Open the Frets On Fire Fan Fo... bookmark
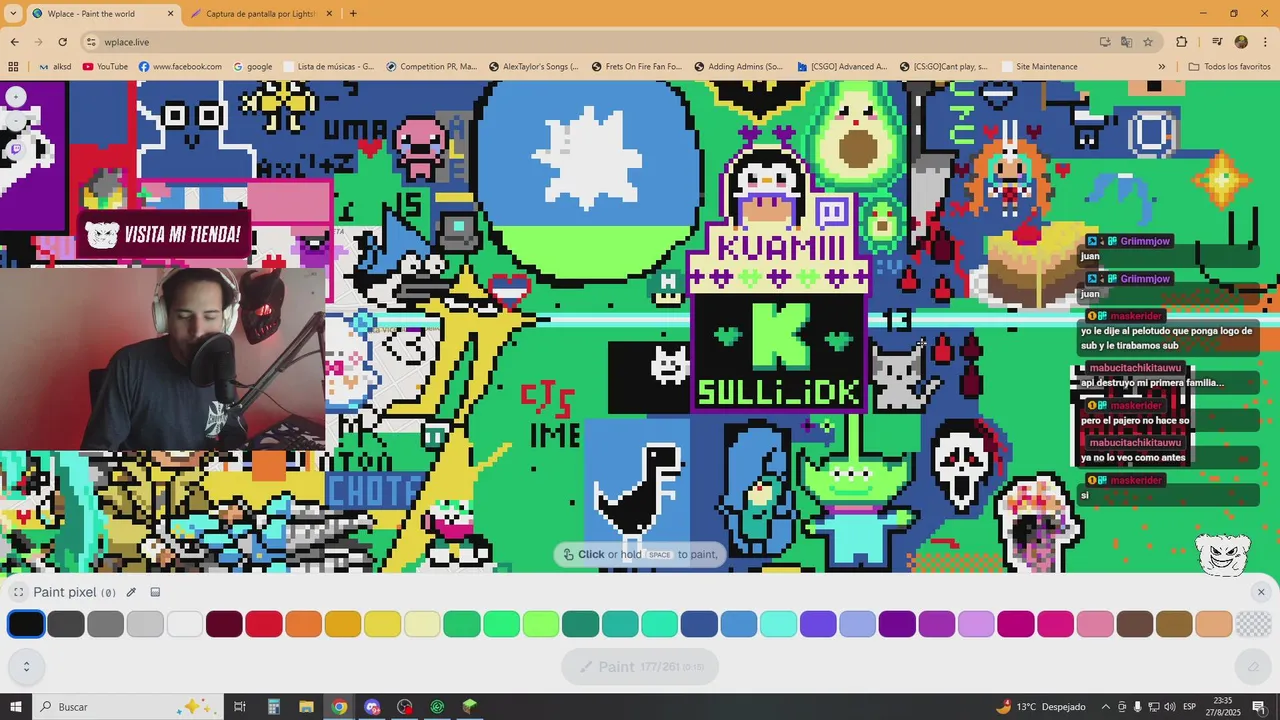Viewport: 1280px width, 720px height. [x=636, y=67]
